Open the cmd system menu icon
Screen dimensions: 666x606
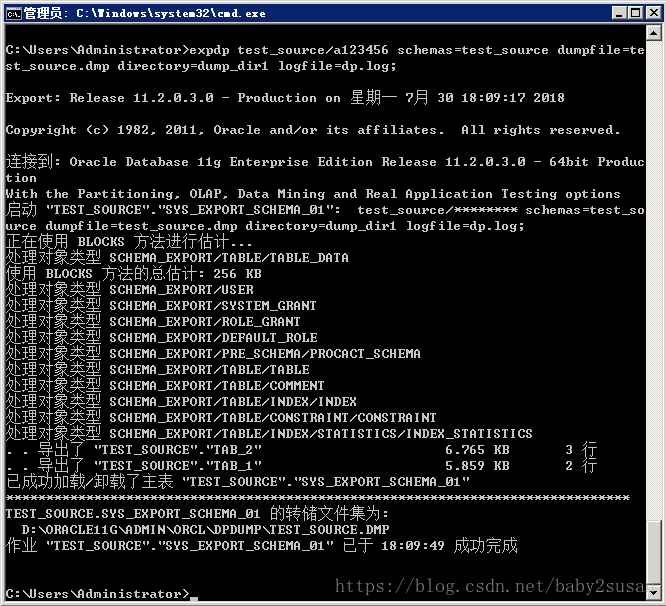13,13
